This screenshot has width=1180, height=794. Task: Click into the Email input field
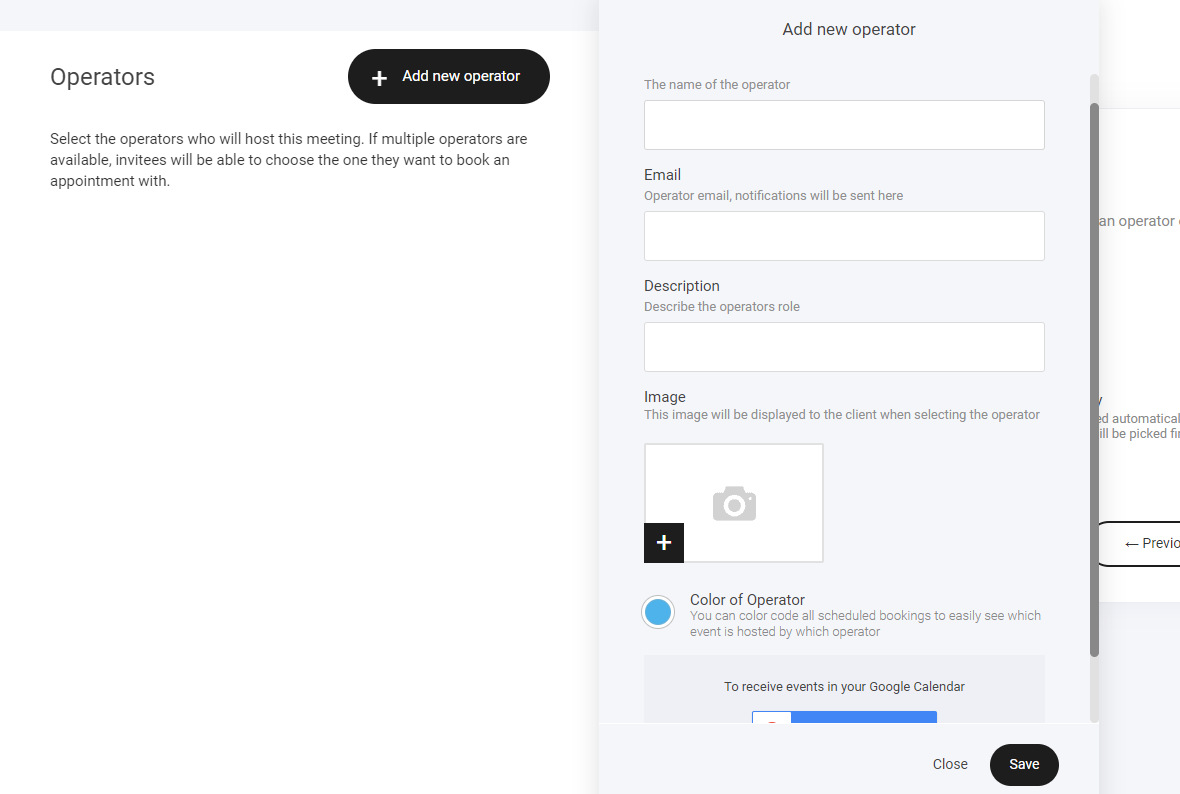pyautogui.click(x=844, y=236)
